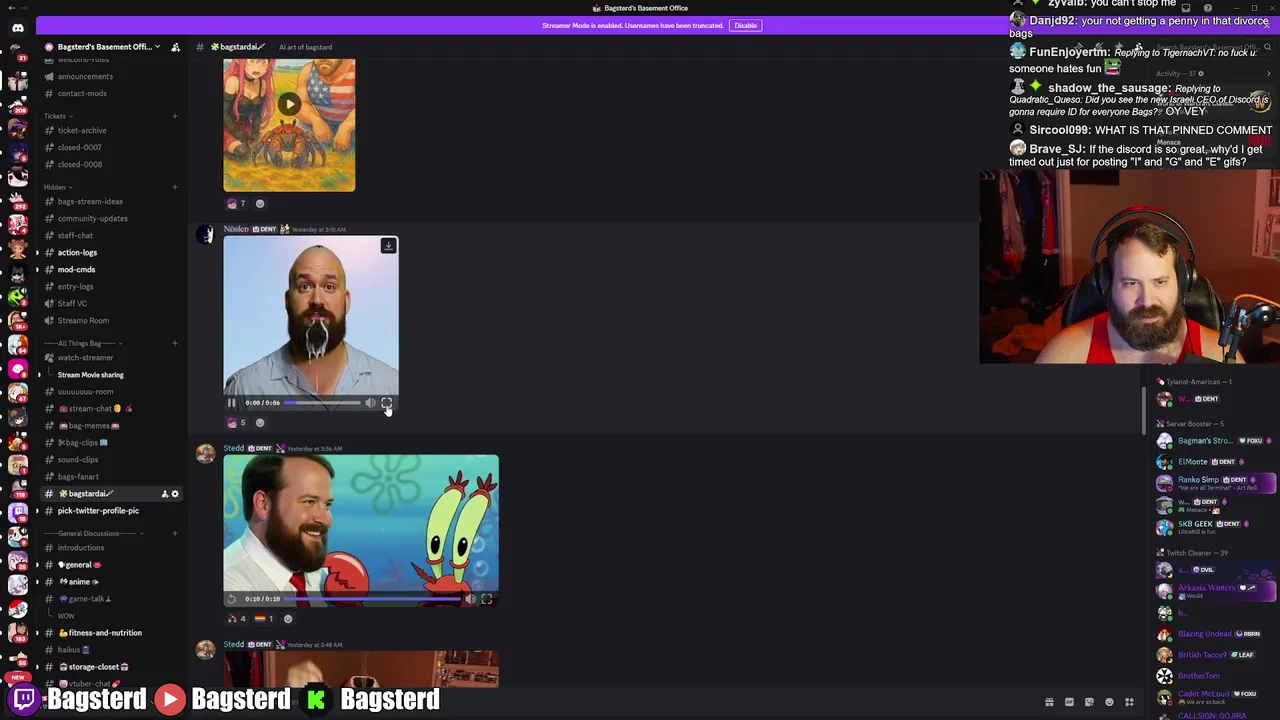Toggle volume on the Mr. Krabs video
This screenshot has width=1280, height=720.
[470, 599]
